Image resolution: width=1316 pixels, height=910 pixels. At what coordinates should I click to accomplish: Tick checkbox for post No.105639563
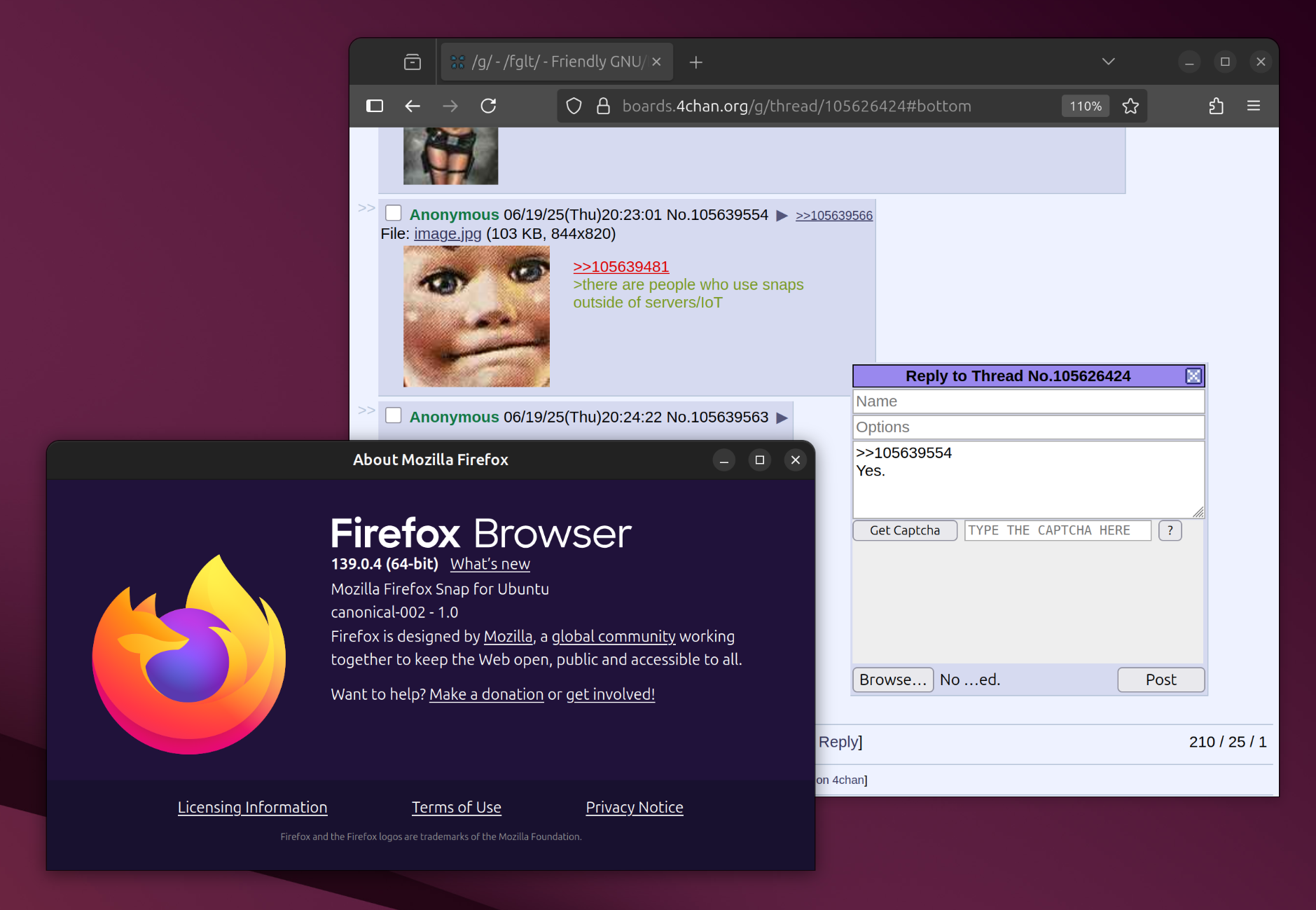click(x=394, y=415)
